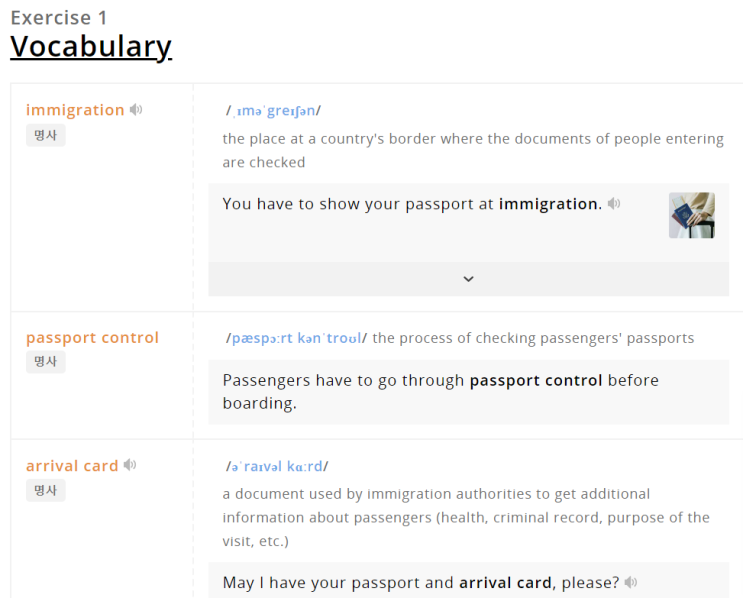Open the passport thumbnail image

pos(691,215)
